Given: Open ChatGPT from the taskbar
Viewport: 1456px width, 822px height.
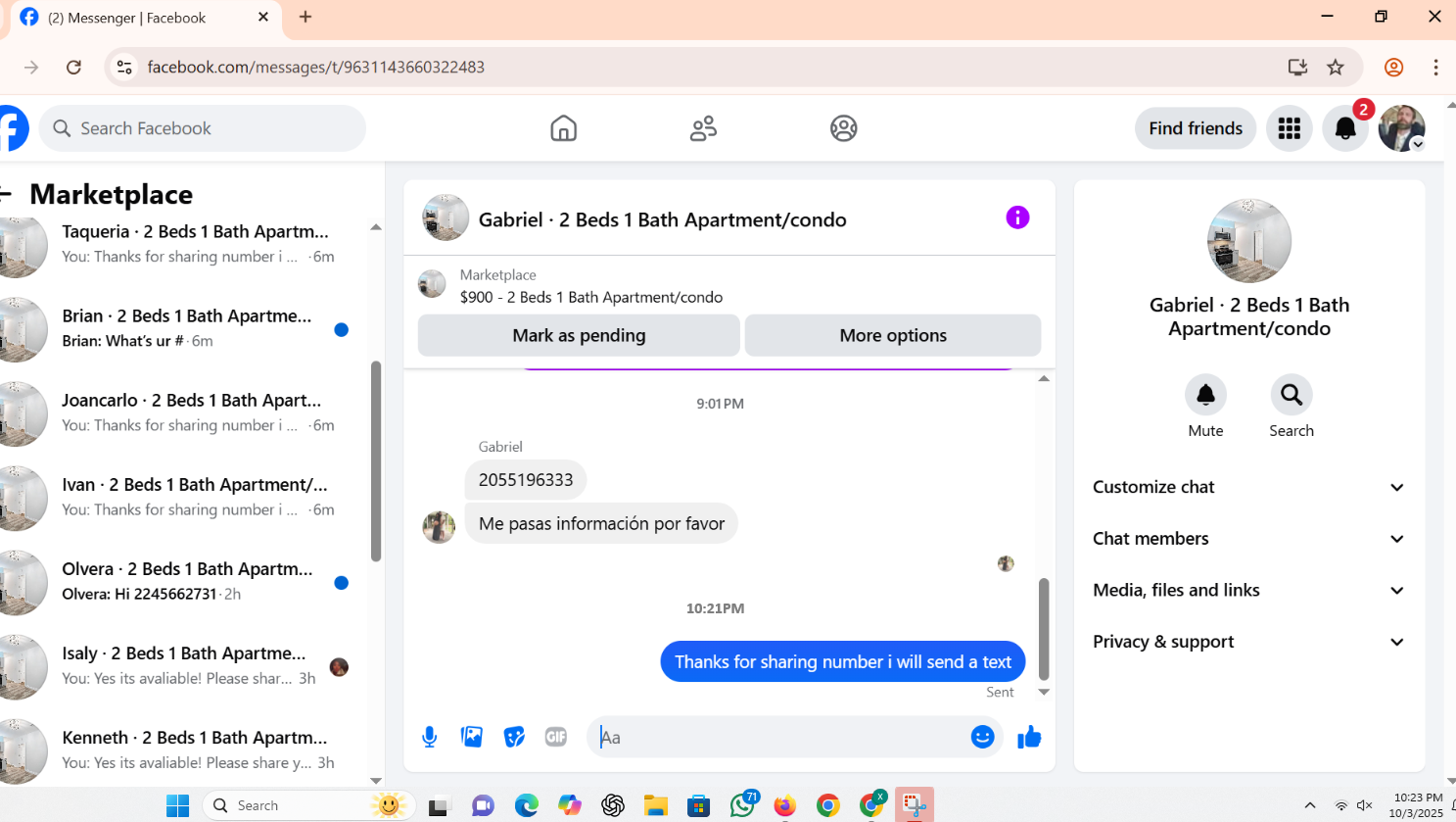Looking at the screenshot, I should (613, 805).
